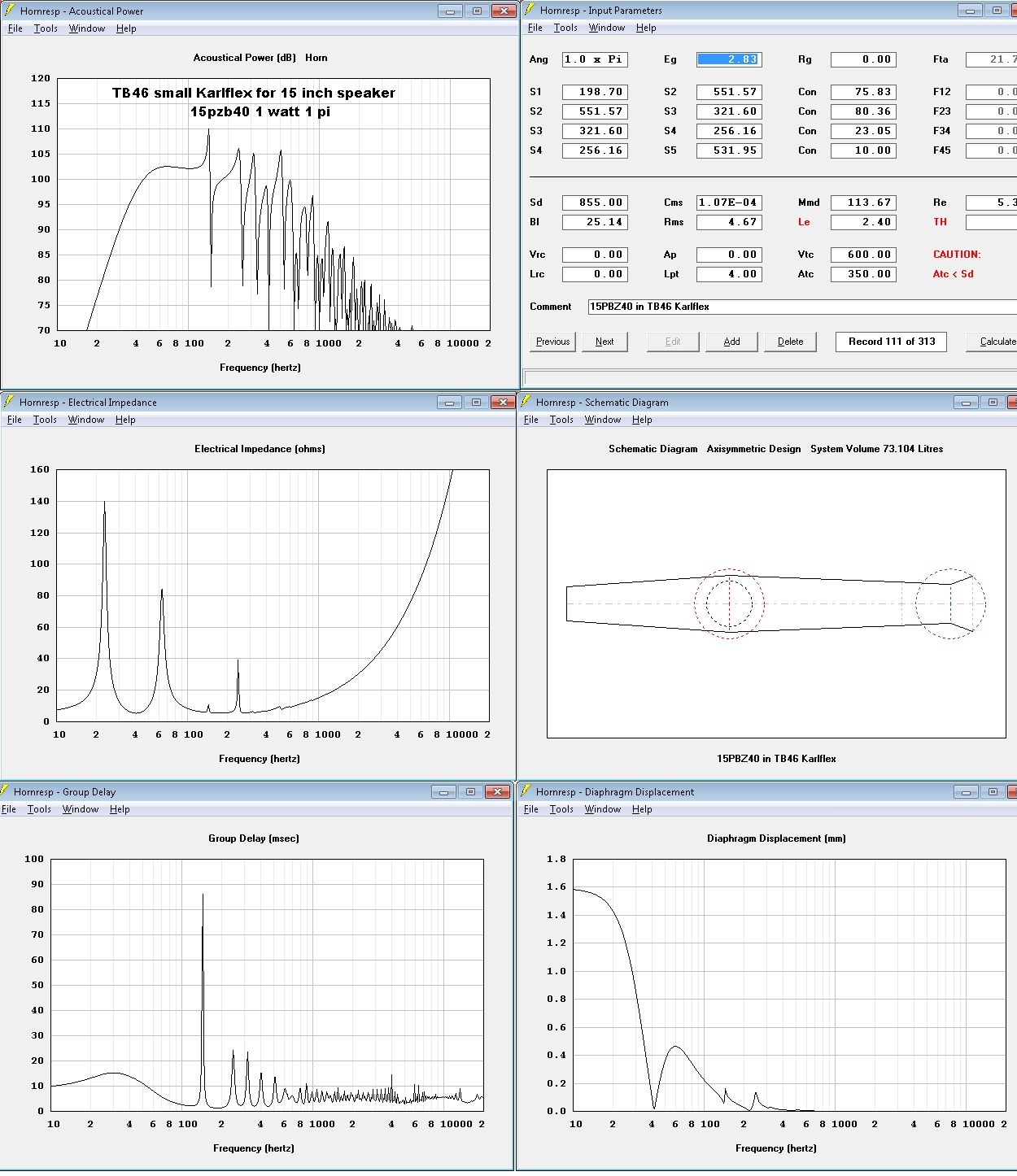Click the Electrical Impedance (ohms) chart title
The image size is (1017, 1176).
pos(260,449)
